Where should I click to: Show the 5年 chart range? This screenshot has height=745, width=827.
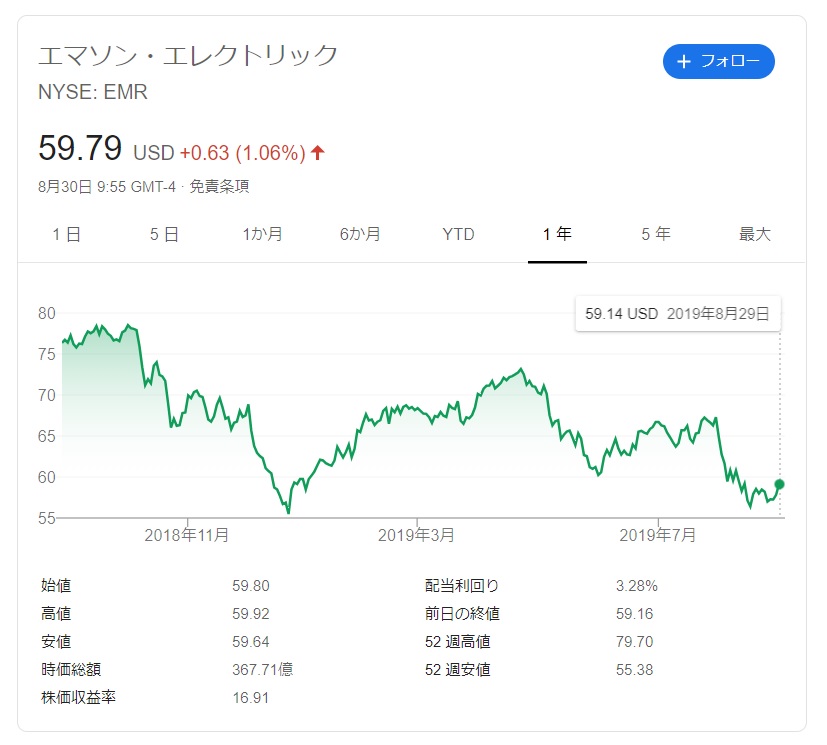[x=656, y=234]
